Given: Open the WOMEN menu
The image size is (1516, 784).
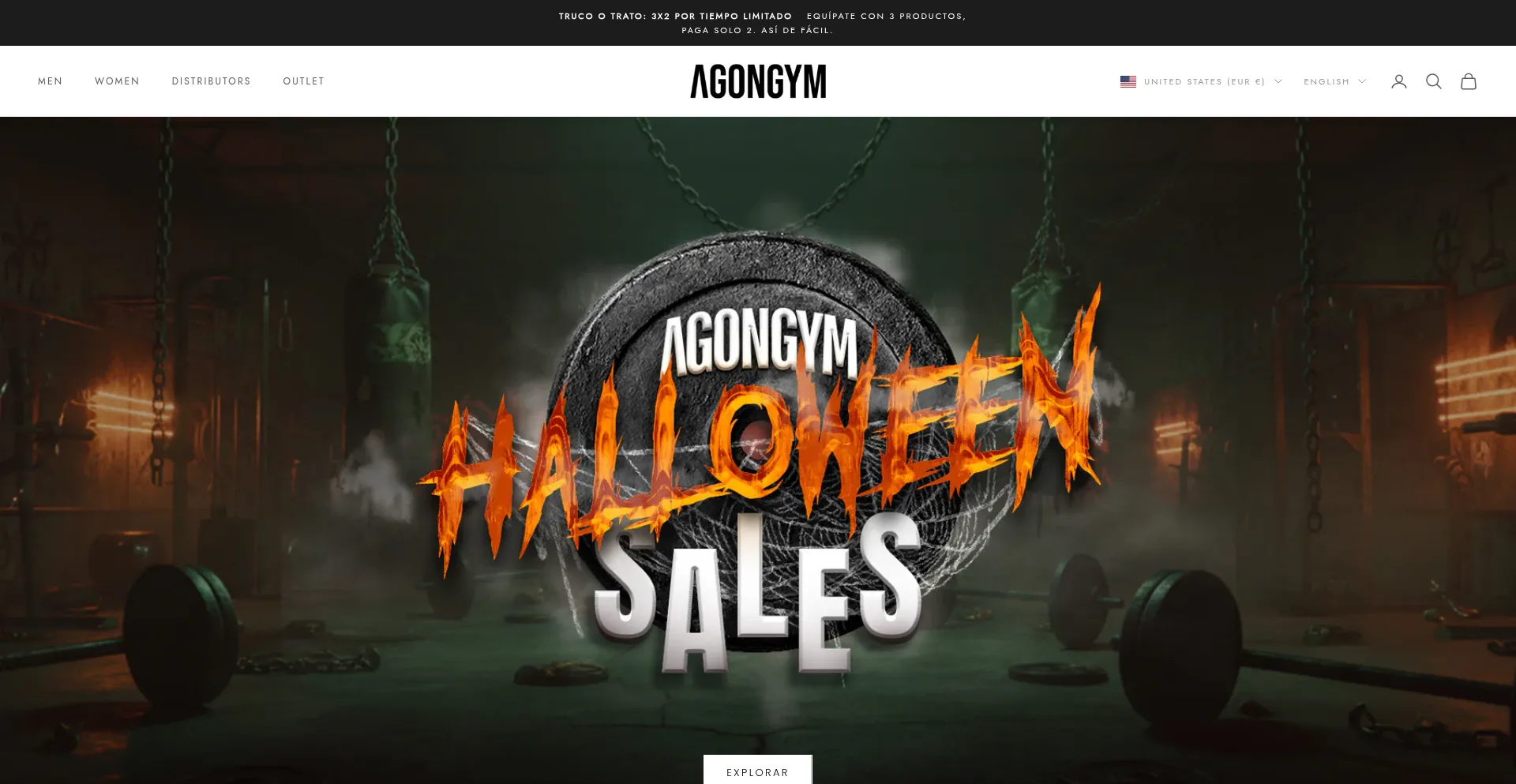Looking at the screenshot, I should (x=117, y=81).
